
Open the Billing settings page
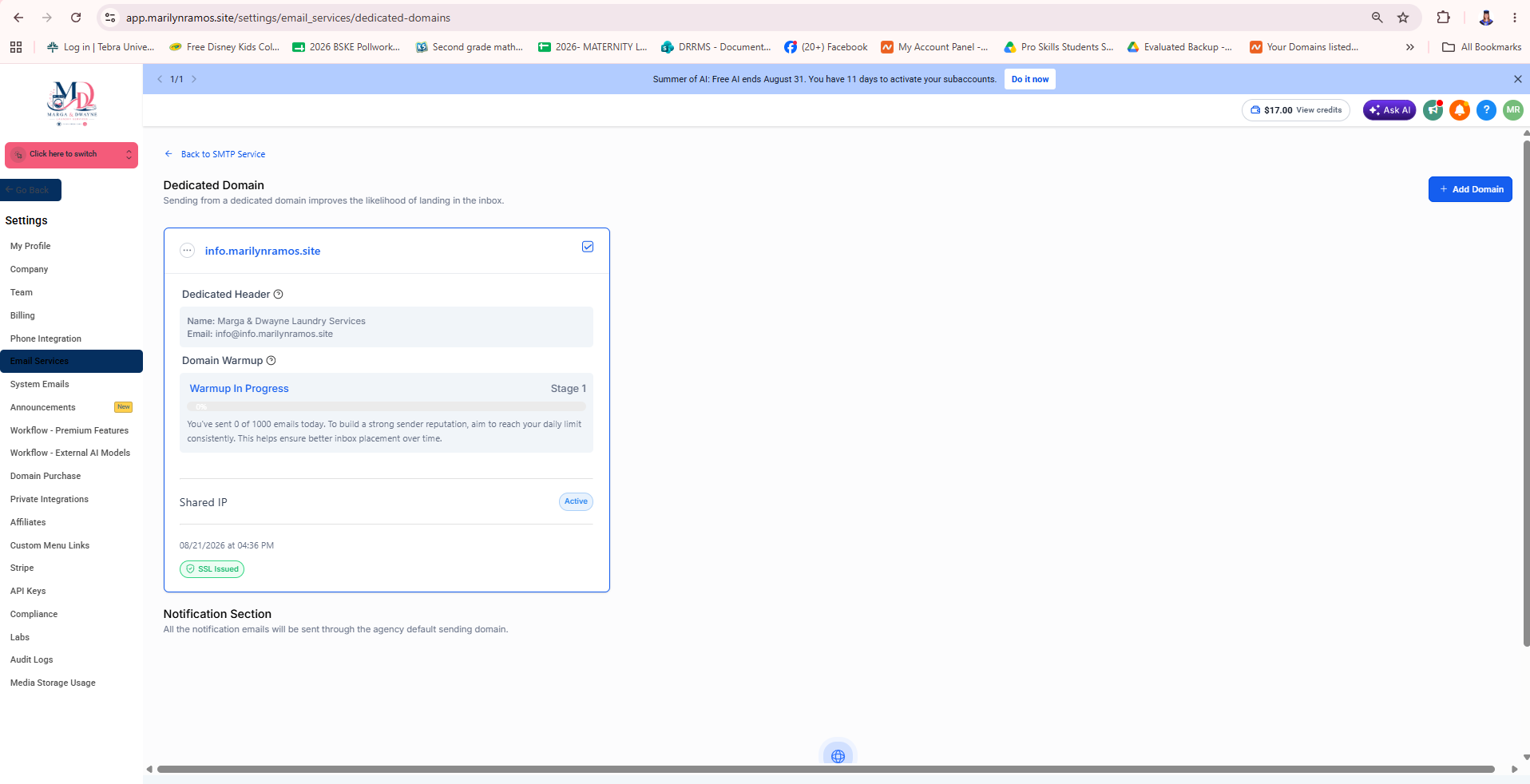(x=22, y=315)
